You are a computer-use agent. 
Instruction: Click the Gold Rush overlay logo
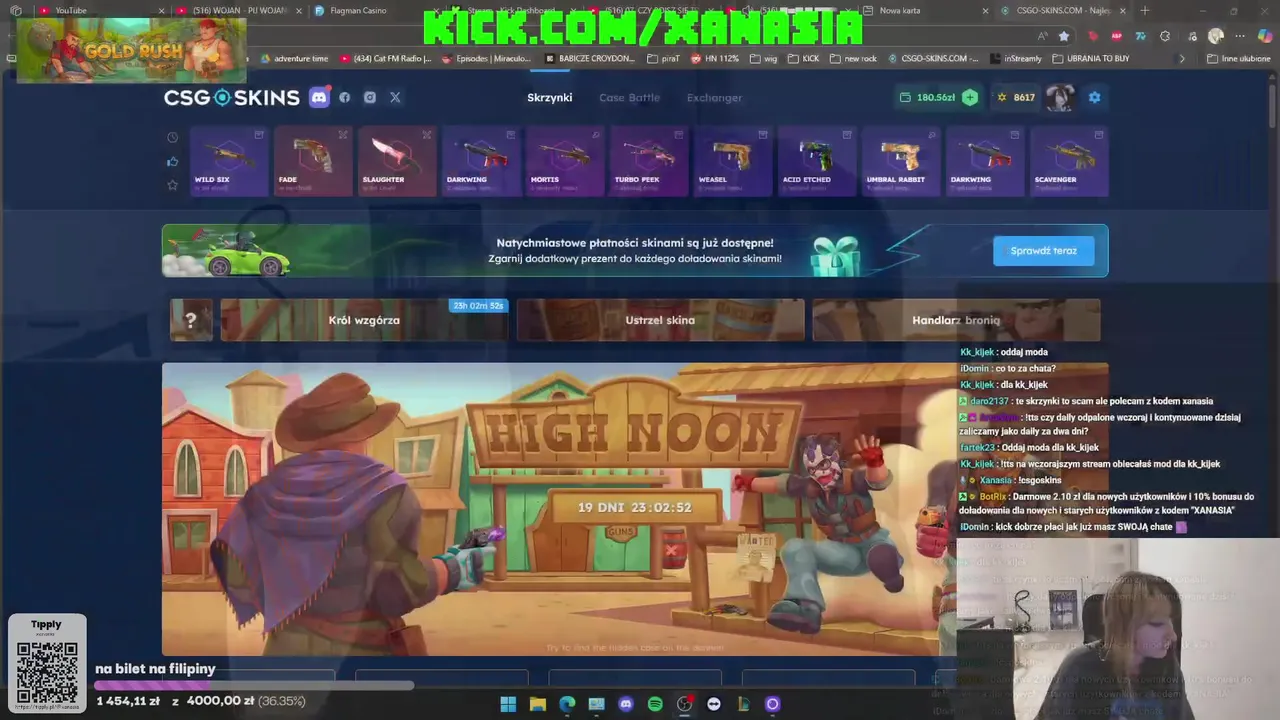coord(131,49)
